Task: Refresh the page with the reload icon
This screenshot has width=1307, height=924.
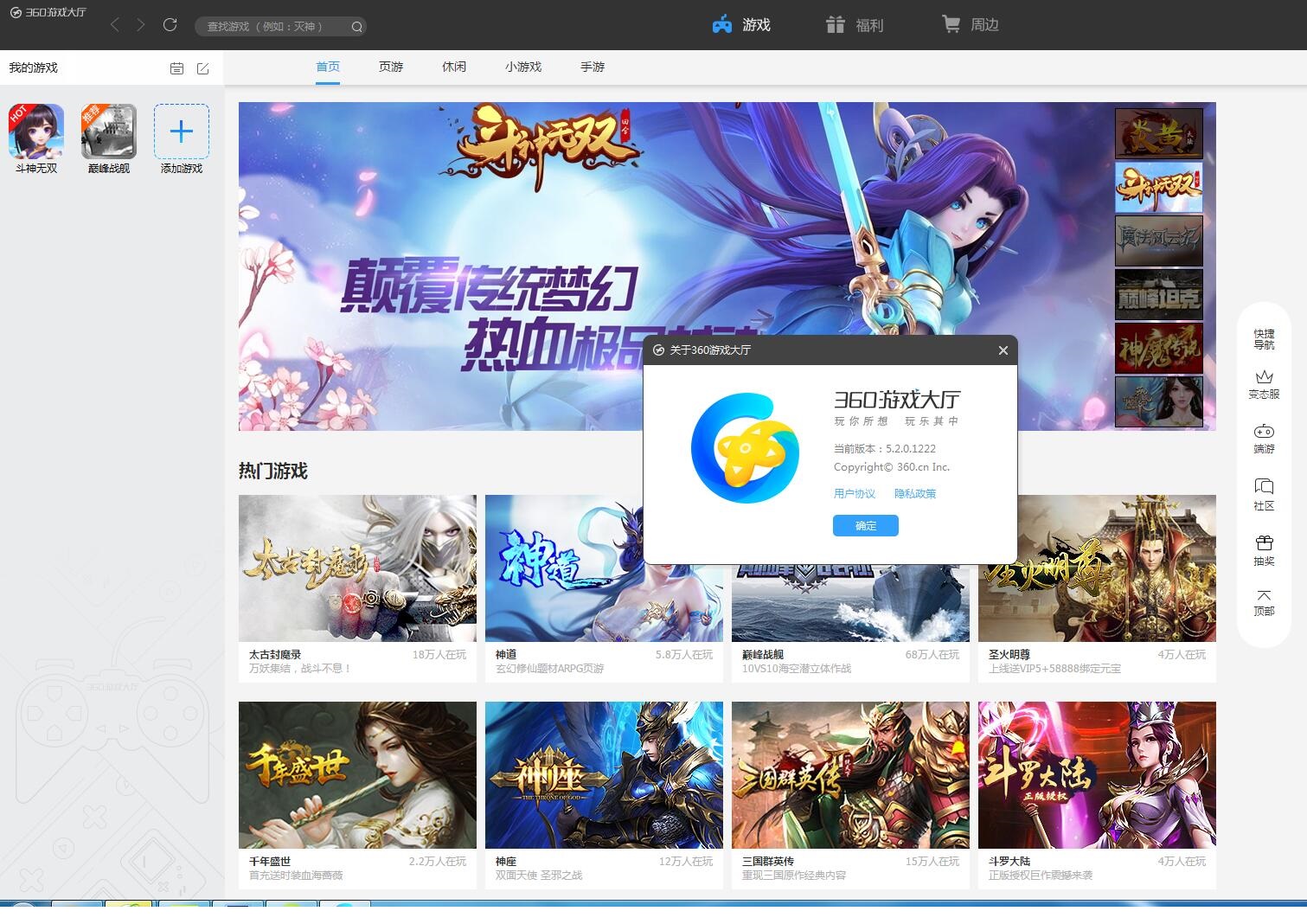Action: tap(170, 25)
